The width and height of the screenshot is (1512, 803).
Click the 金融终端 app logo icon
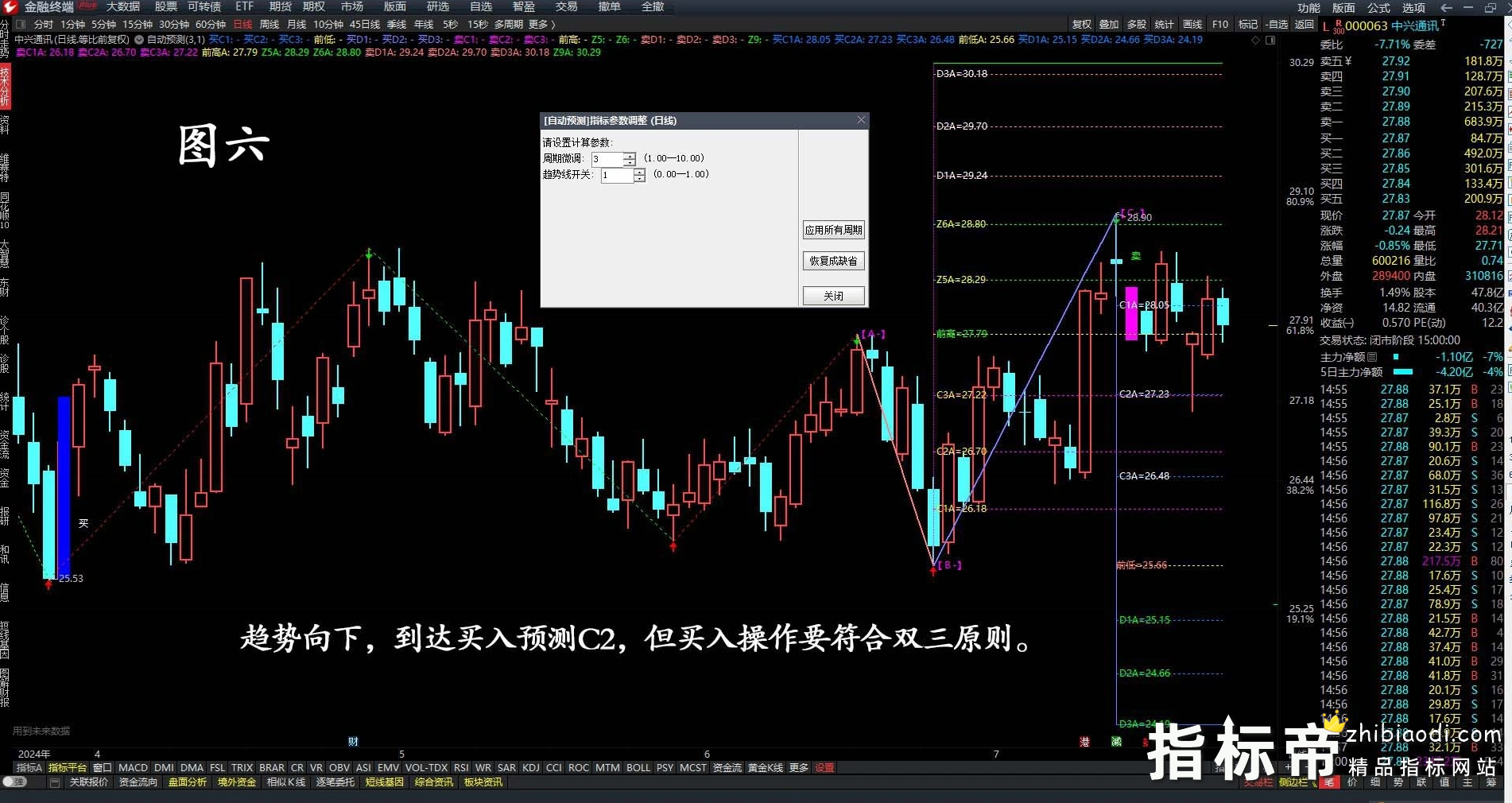click(x=11, y=7)
